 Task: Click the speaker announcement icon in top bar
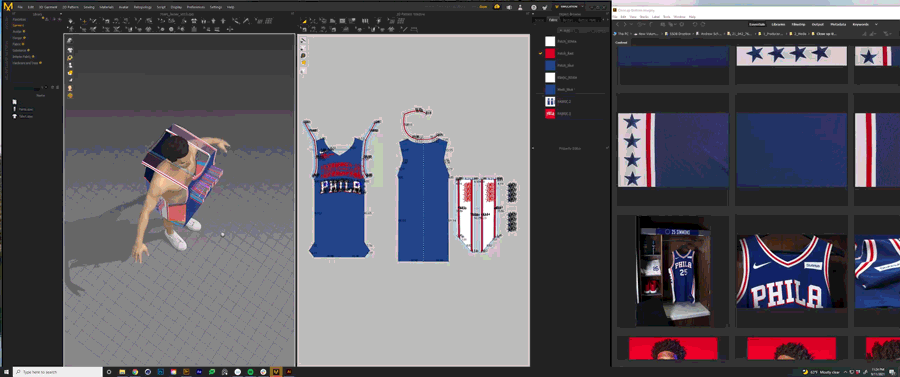coord(510,7)
